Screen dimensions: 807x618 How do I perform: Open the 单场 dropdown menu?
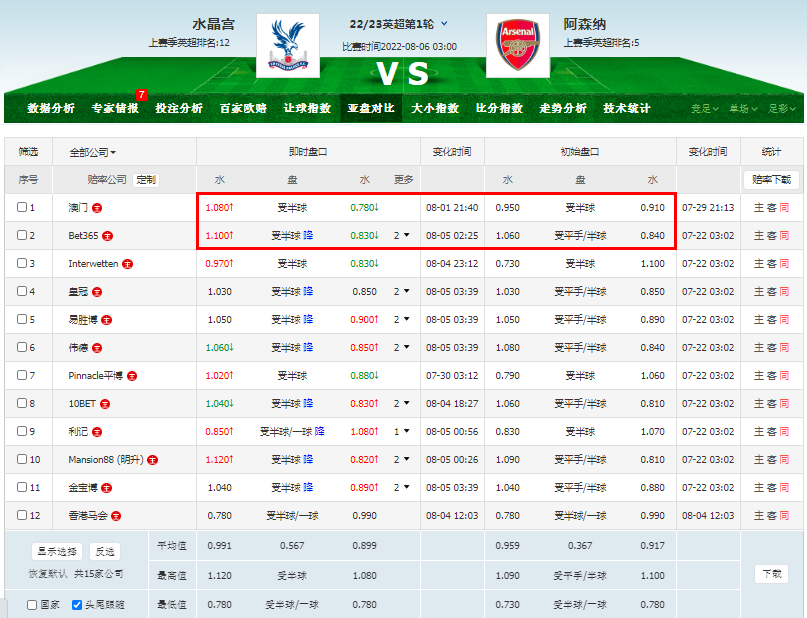point(743,109)
